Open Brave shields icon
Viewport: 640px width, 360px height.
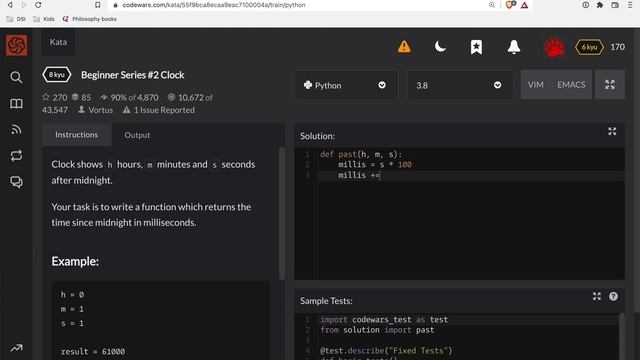point(510,5)
